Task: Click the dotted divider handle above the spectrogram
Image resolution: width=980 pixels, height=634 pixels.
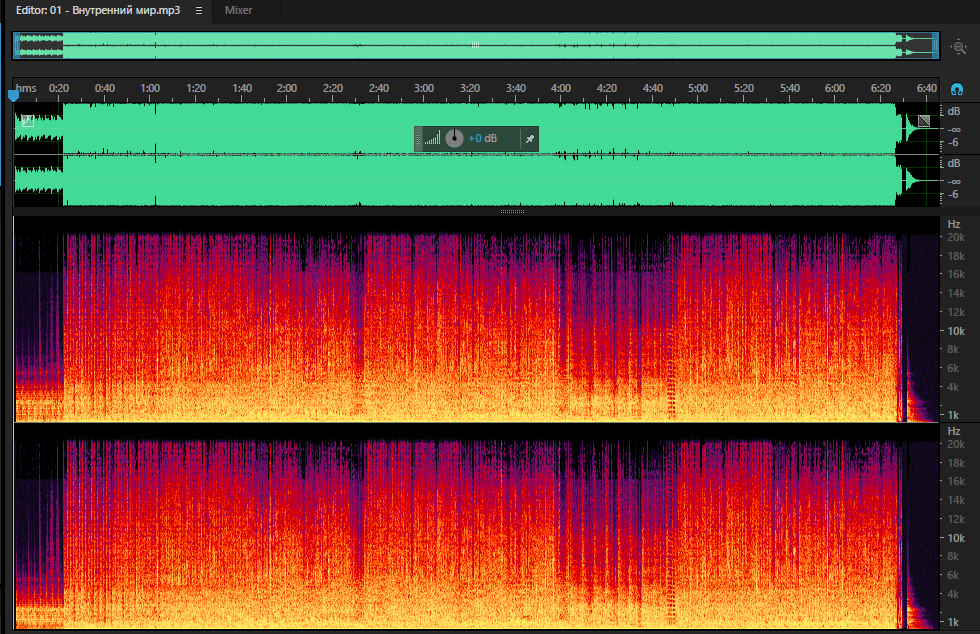Action: tap(512, 211)
